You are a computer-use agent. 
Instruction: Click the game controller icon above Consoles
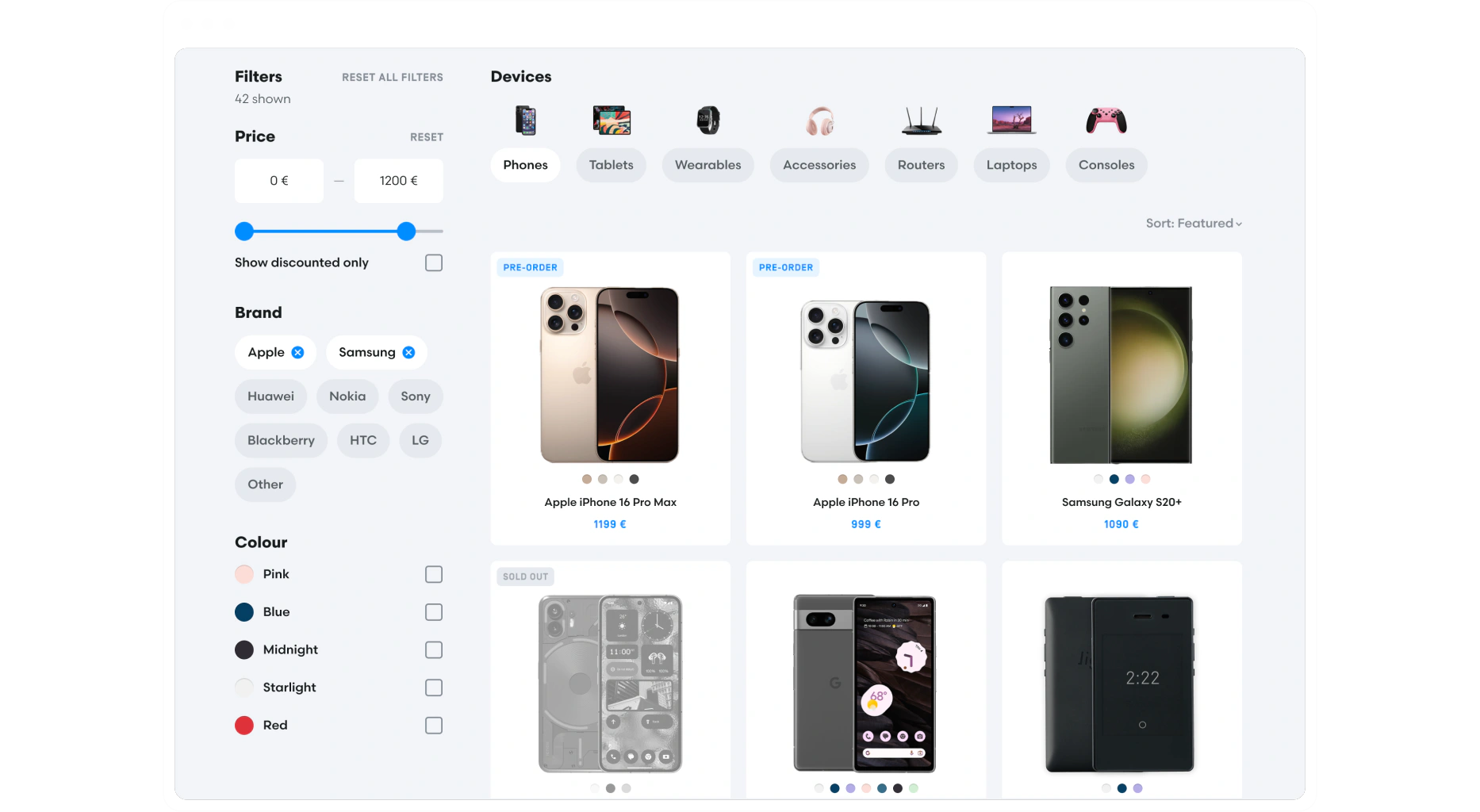point(1106,121)
